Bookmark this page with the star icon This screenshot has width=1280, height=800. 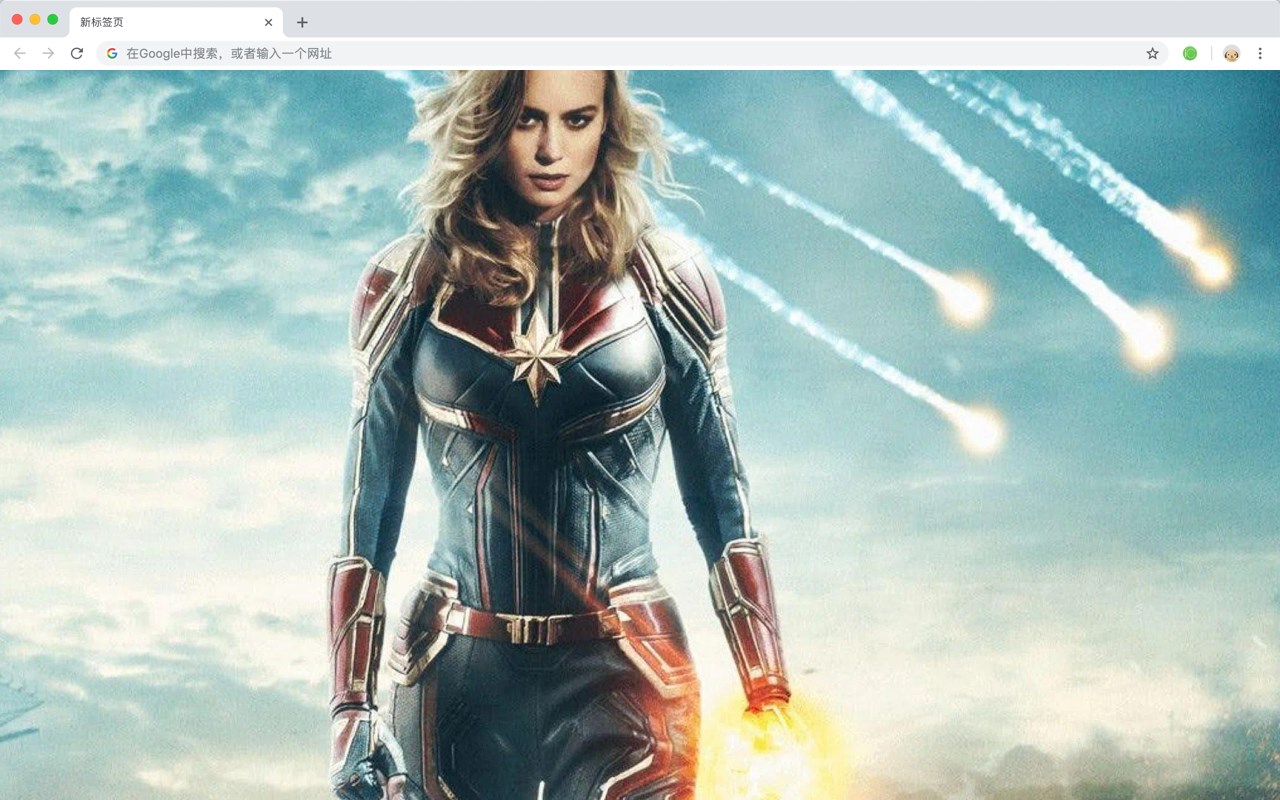[x=1152, y=53]
